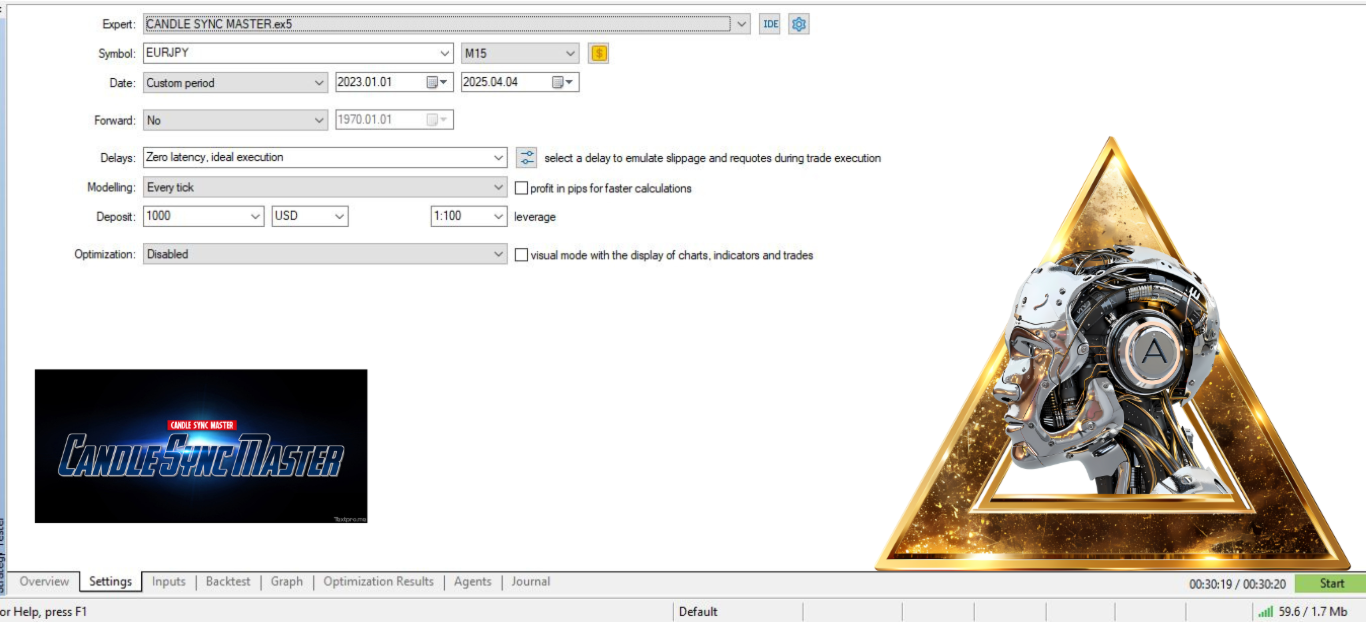This screenshot has height=622, width=1366.
Task: Expand the Optimization Disabled dropdown
Action: point(499,254)
